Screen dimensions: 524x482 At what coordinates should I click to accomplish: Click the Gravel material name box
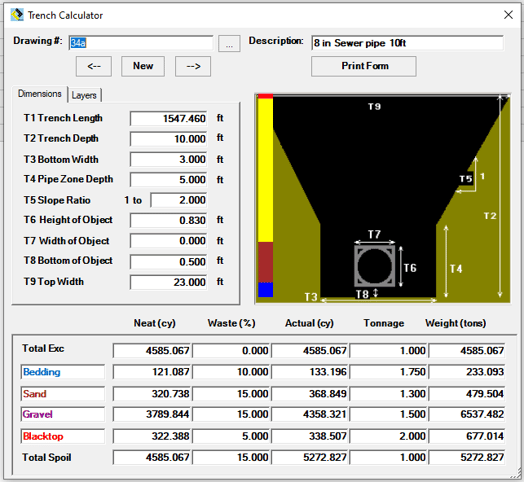point(62,414)
